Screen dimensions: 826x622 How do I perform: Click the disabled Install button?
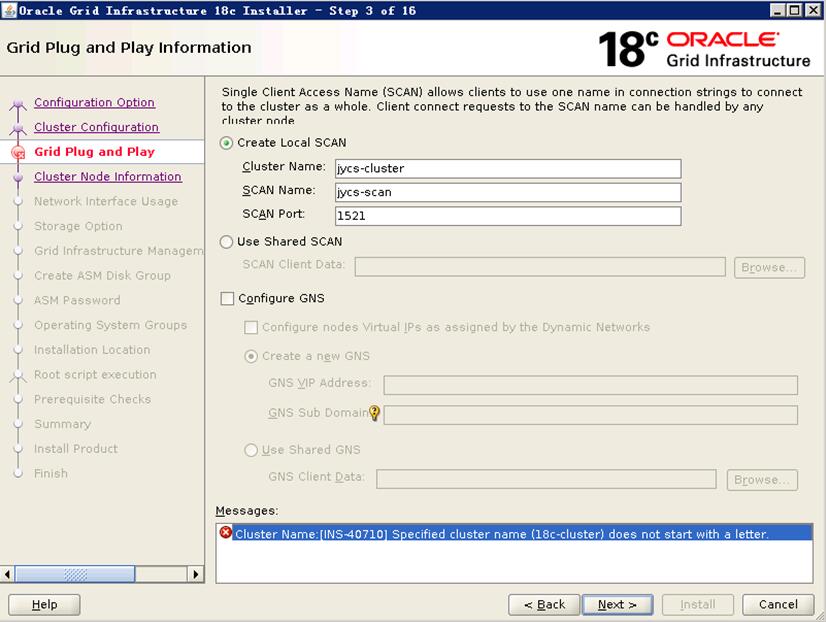[x=698, y=605]
